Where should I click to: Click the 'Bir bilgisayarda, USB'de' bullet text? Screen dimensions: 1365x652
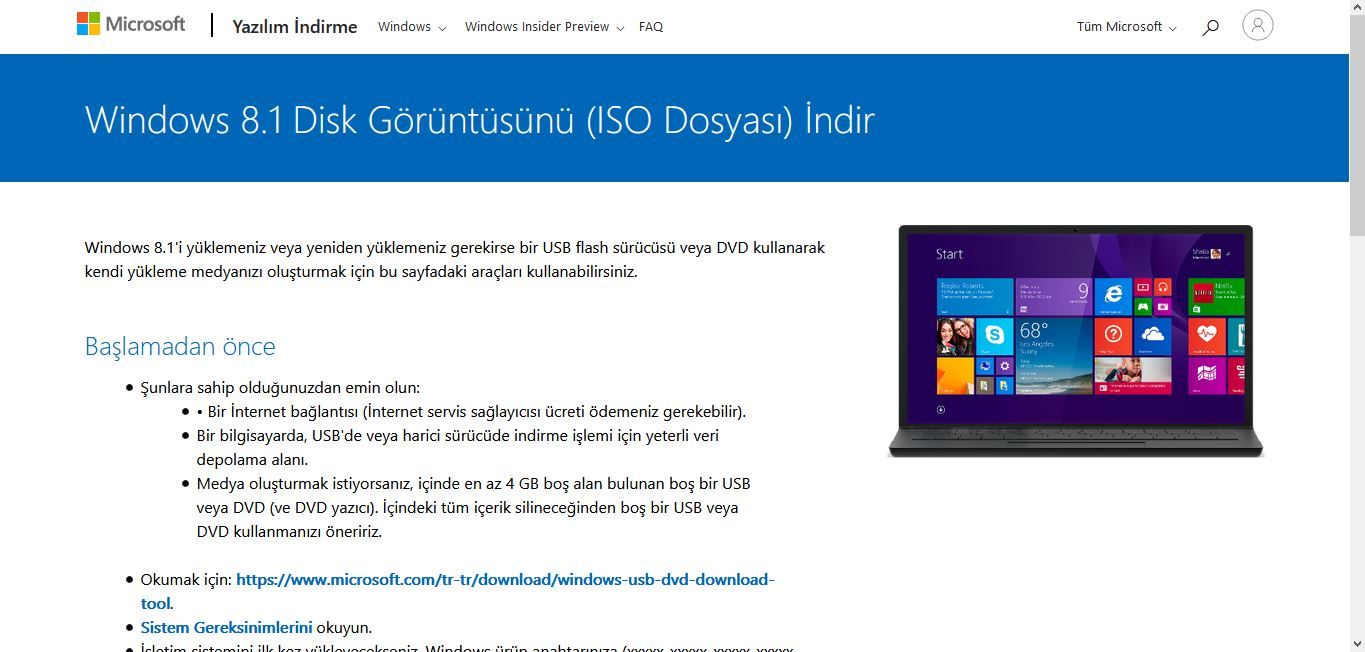[x=458, y=448]
